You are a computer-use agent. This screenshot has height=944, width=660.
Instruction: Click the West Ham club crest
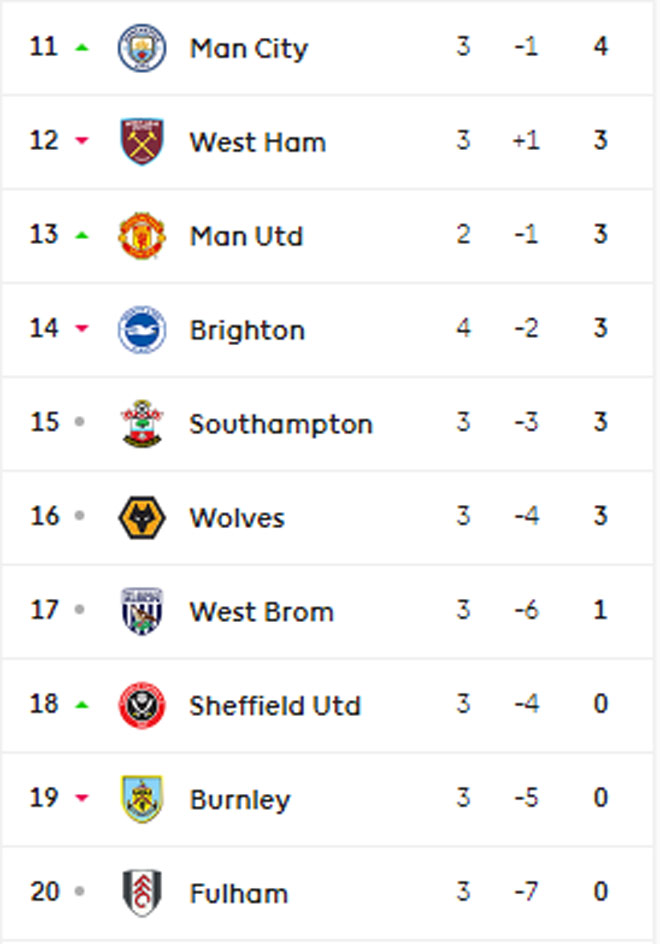(142, 142)
